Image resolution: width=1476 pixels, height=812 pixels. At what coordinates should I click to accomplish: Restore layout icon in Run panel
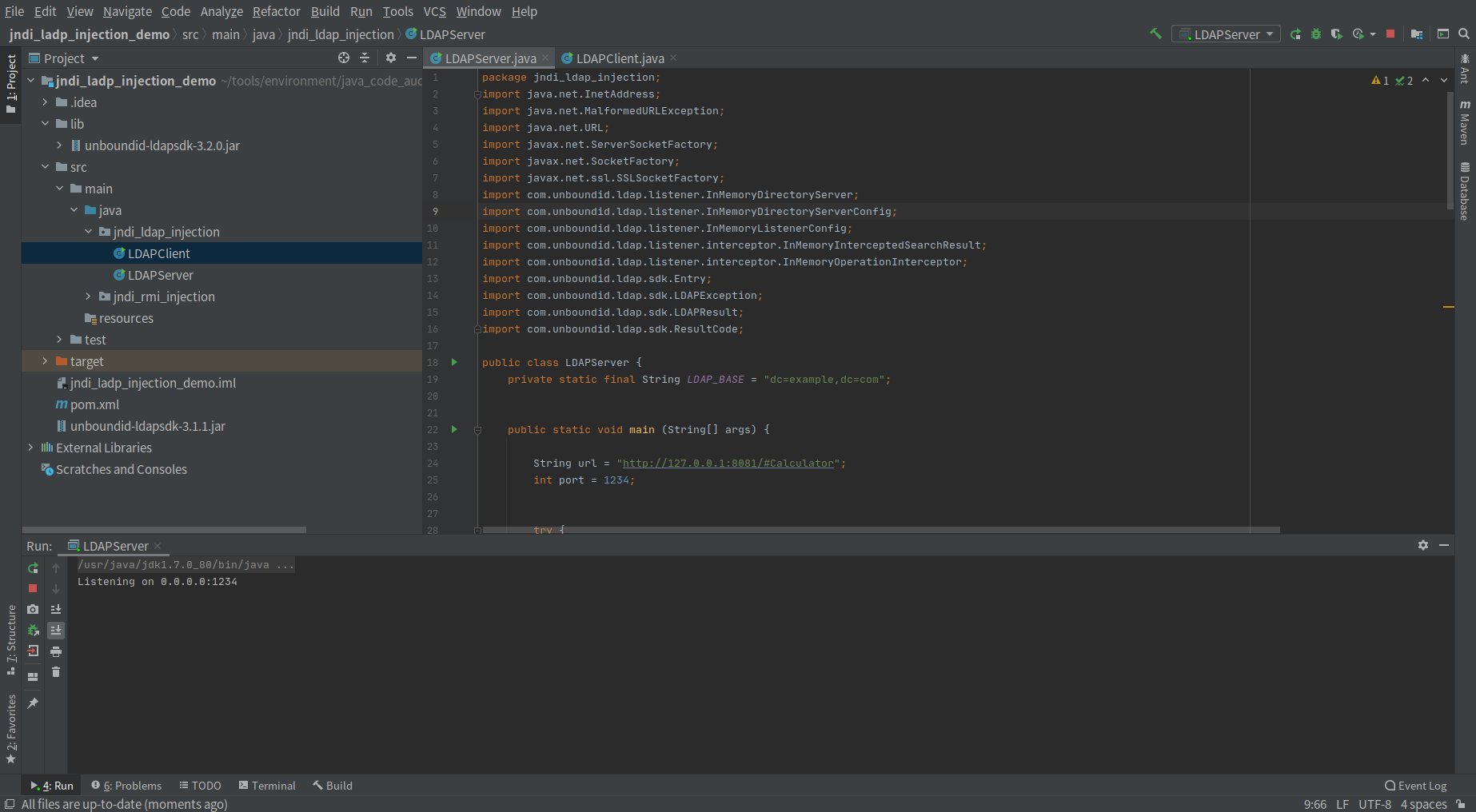tap(33, 677)
